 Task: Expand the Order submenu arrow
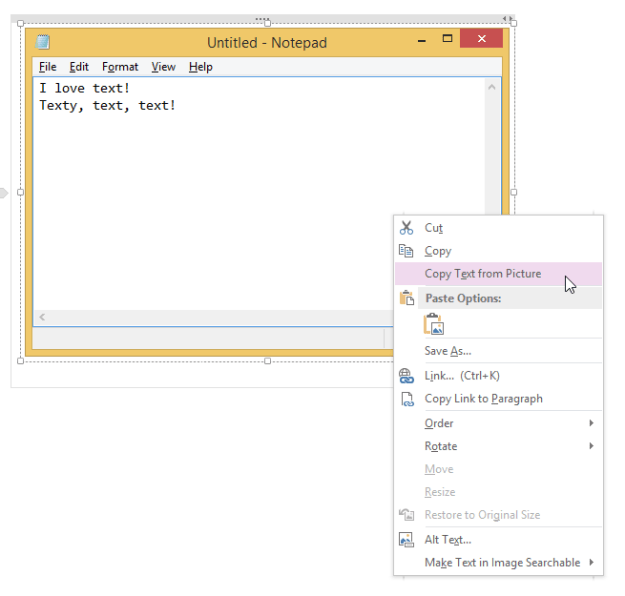[x=591, y=423]
